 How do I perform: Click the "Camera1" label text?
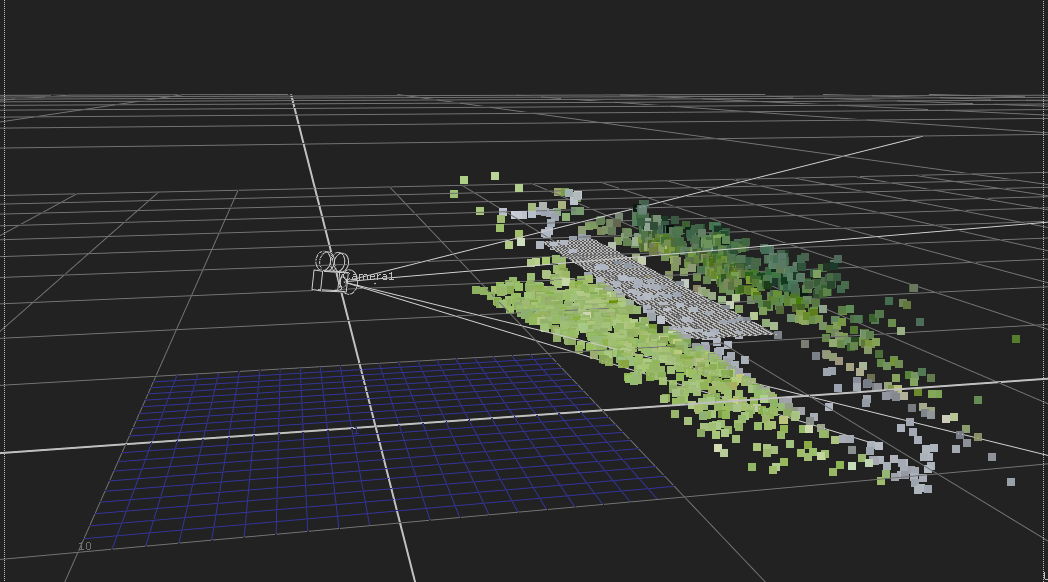pos(369,277)
